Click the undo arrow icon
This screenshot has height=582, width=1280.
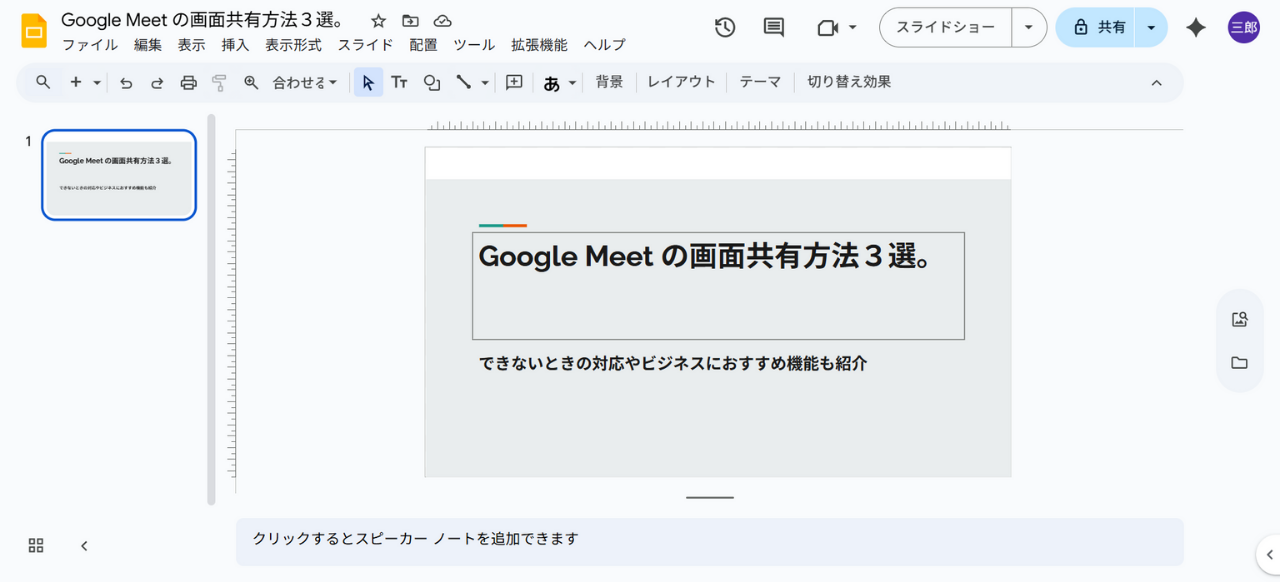pos(126,83)
